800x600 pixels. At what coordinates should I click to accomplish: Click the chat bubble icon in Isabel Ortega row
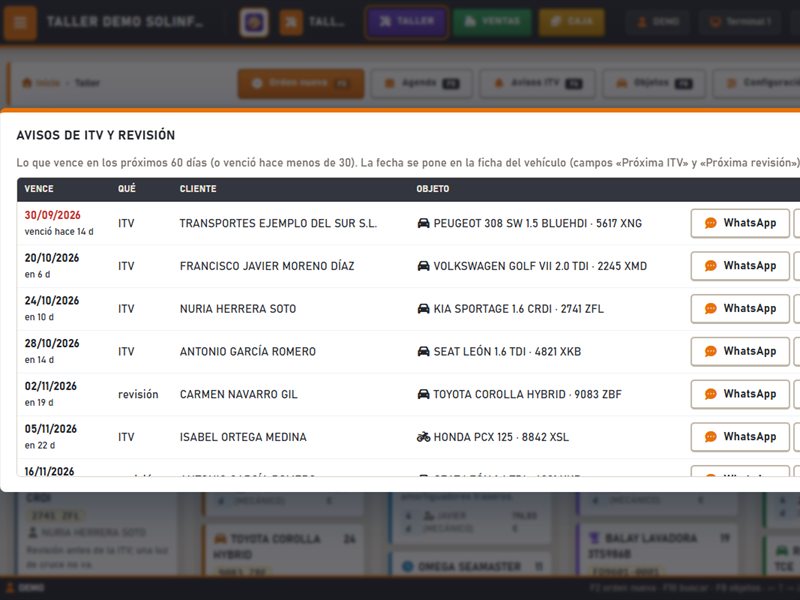[x=710, y=437]
